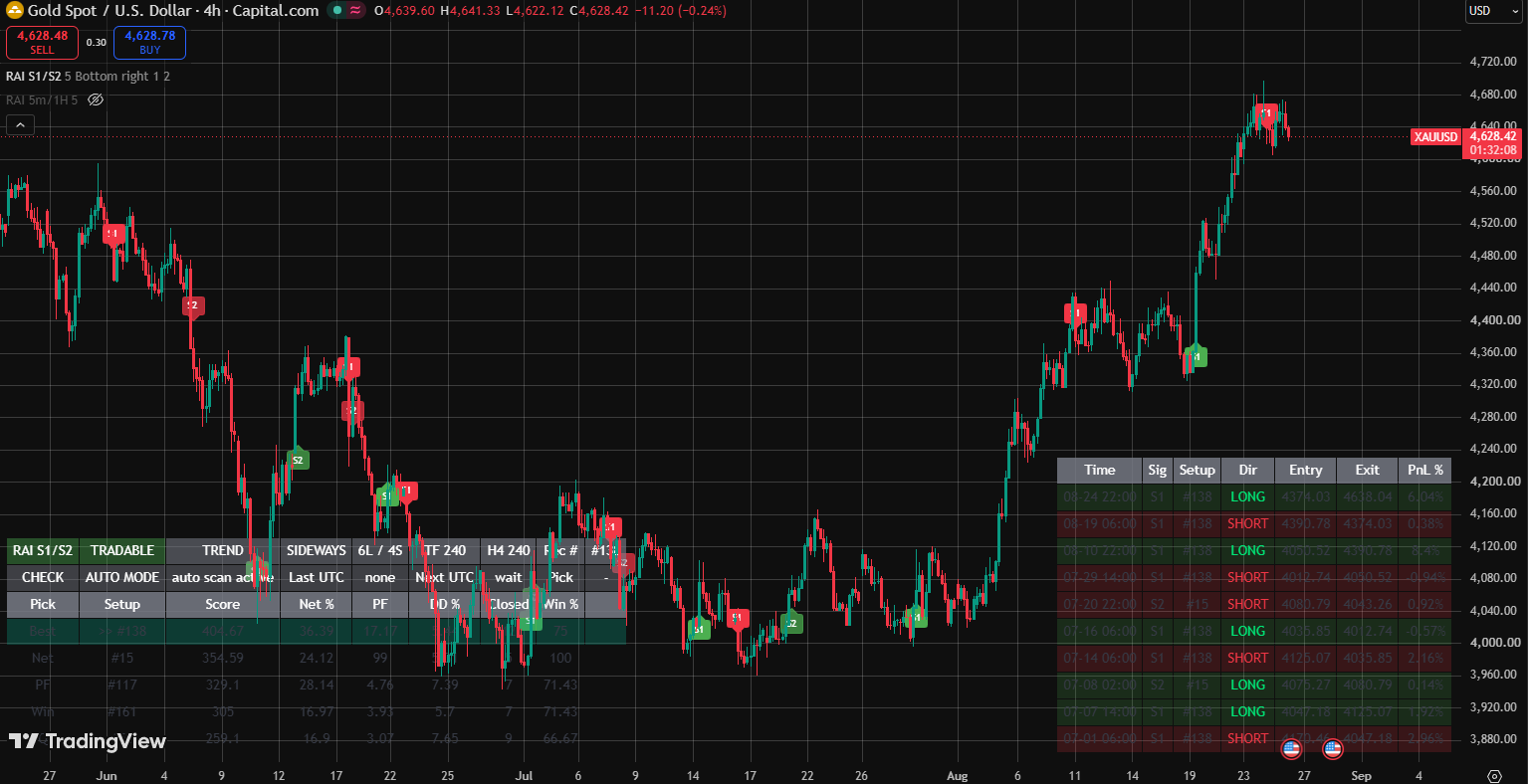The height and width of the screenshot is (784, 1528).
Task: Click the XAUUSD price label
Action: pos(1435,136)
